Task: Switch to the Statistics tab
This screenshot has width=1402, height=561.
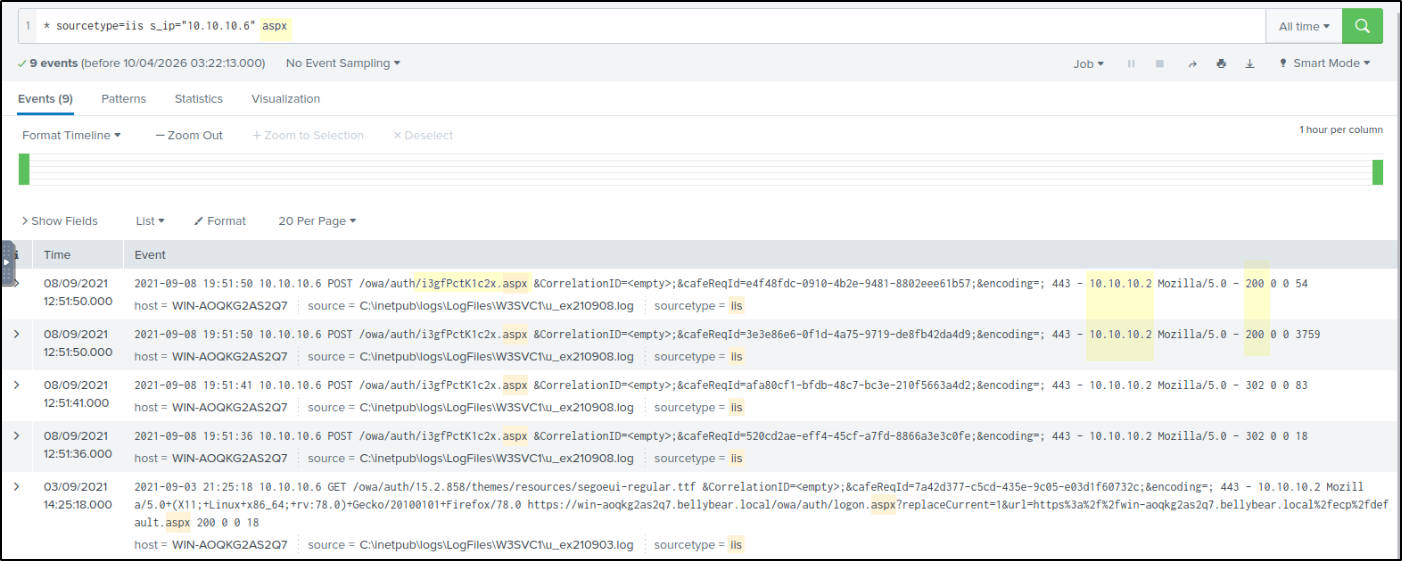Action: [198, 99]
